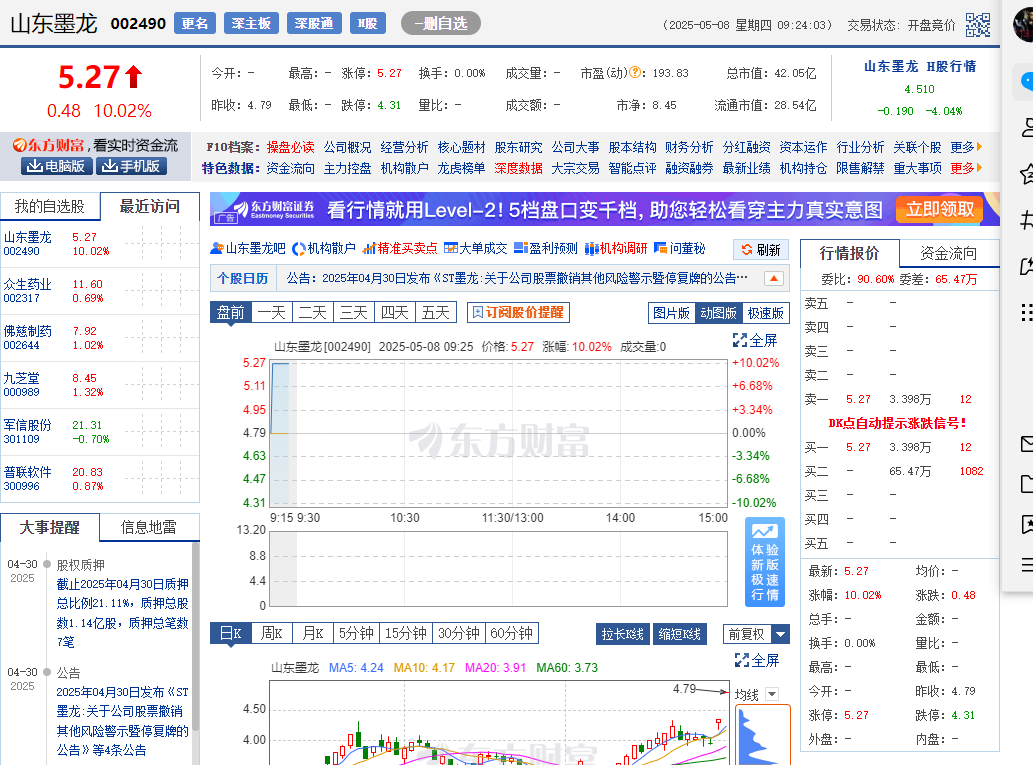
Task: Select 四天 time range
Action: click(x=395, y=312)
